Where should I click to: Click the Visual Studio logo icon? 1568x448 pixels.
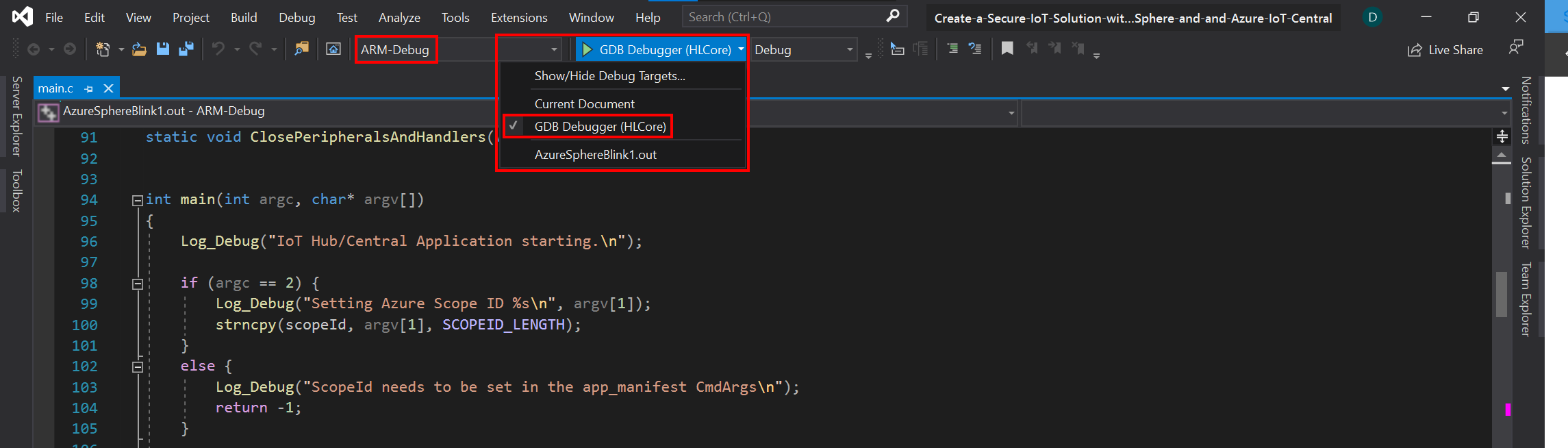23,16
